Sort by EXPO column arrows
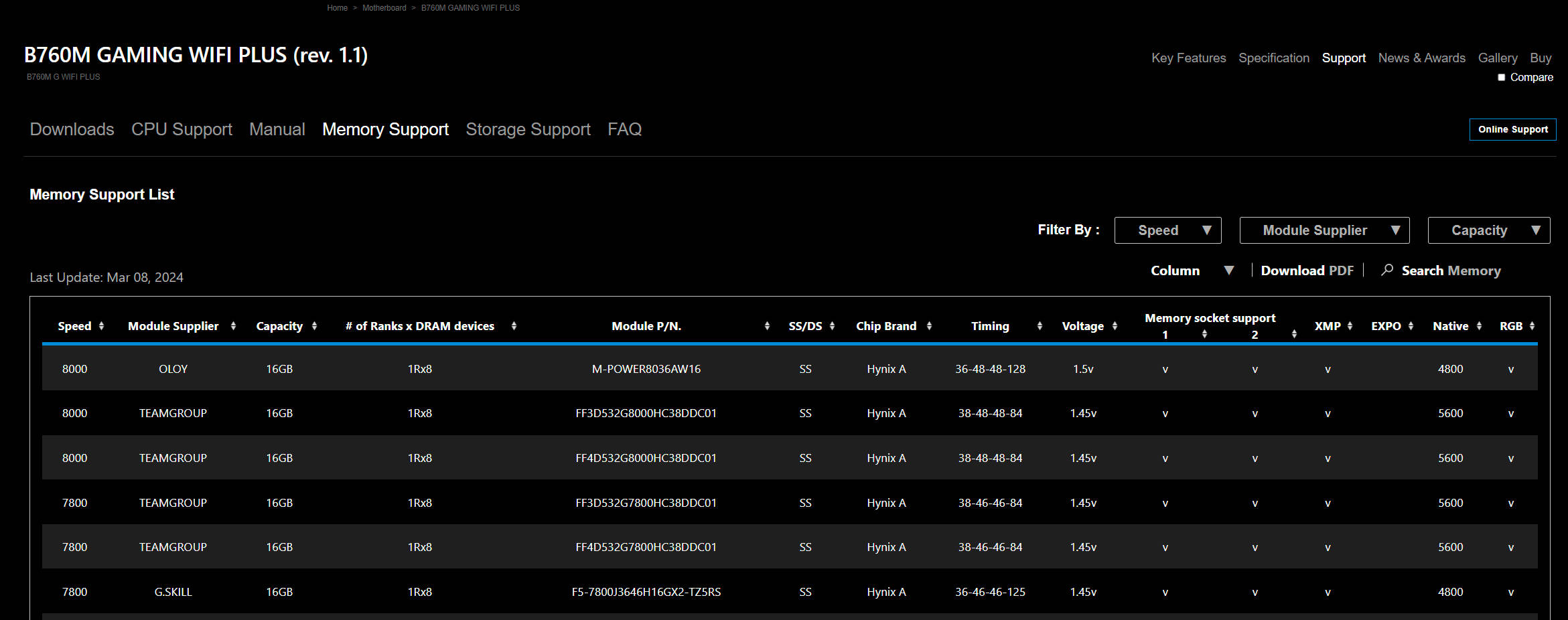The width and height of the screenshot is (1568, 620). [x=1411, y=326]
